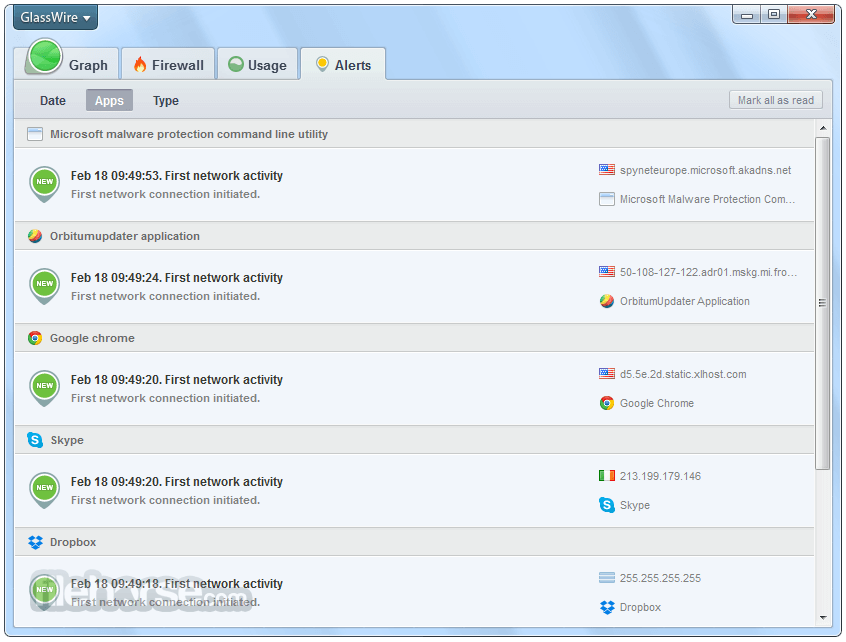This screenshot has width=846, height=642.
Task: Click the yellow pin icon on Alerts tab
Action: click(322, 64)
